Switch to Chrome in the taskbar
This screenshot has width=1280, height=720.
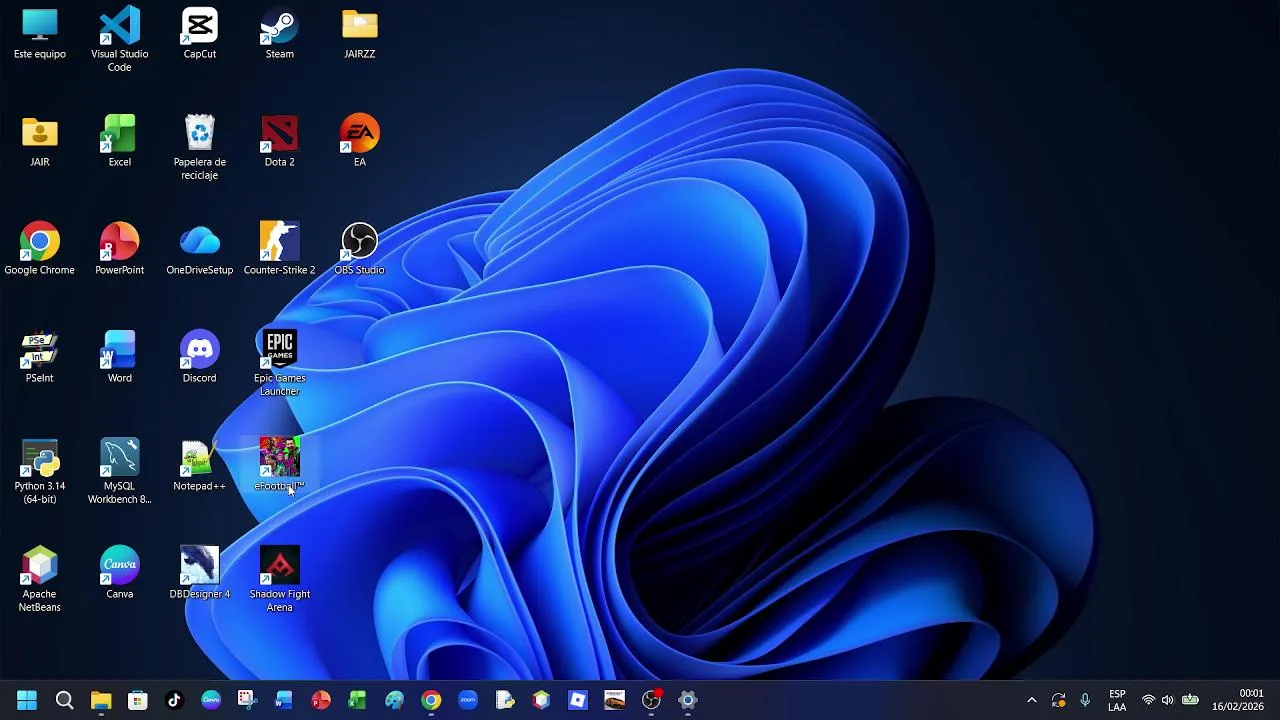pyautogui.click(x=431, y=700)
